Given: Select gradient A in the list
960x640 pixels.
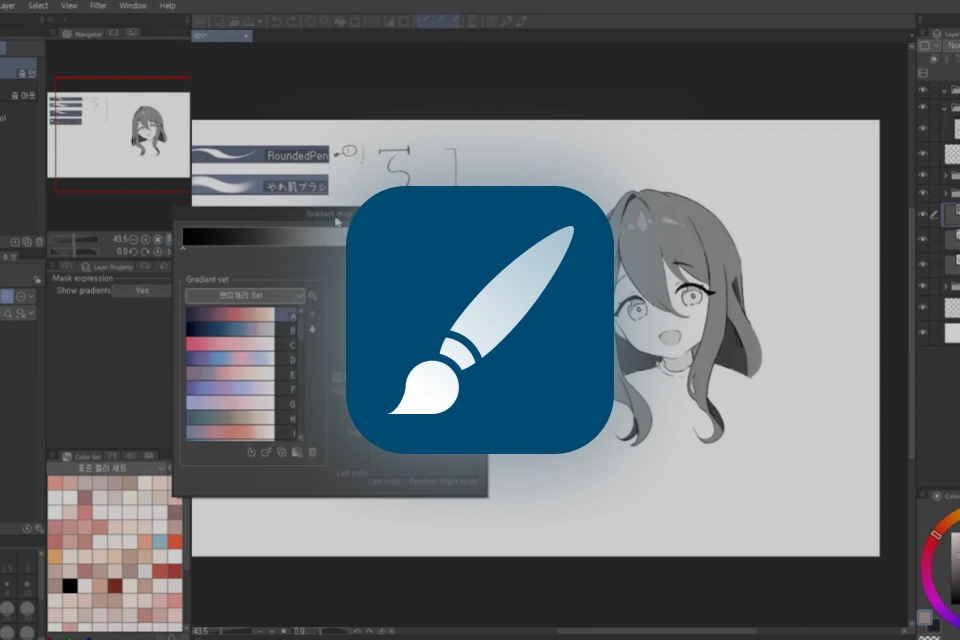Looking at the screenshot, I should (x=242, y=315).
